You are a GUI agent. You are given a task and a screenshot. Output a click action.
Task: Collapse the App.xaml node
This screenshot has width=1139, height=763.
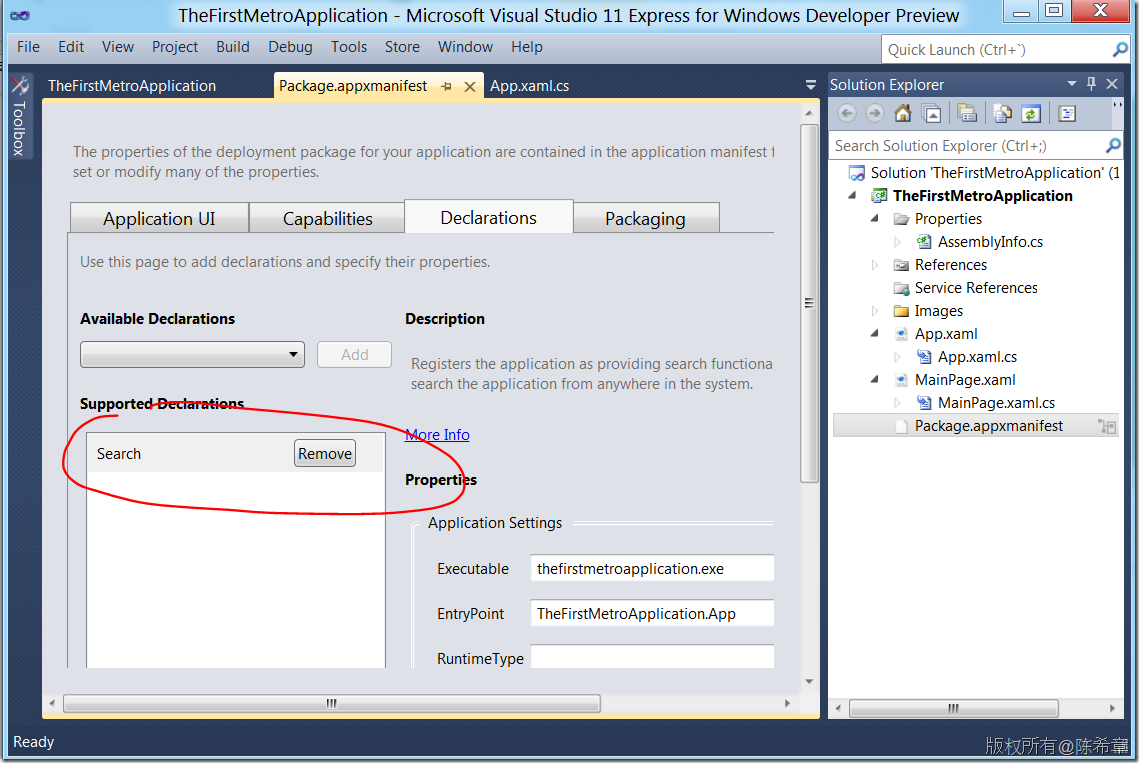tap(875, 334)
